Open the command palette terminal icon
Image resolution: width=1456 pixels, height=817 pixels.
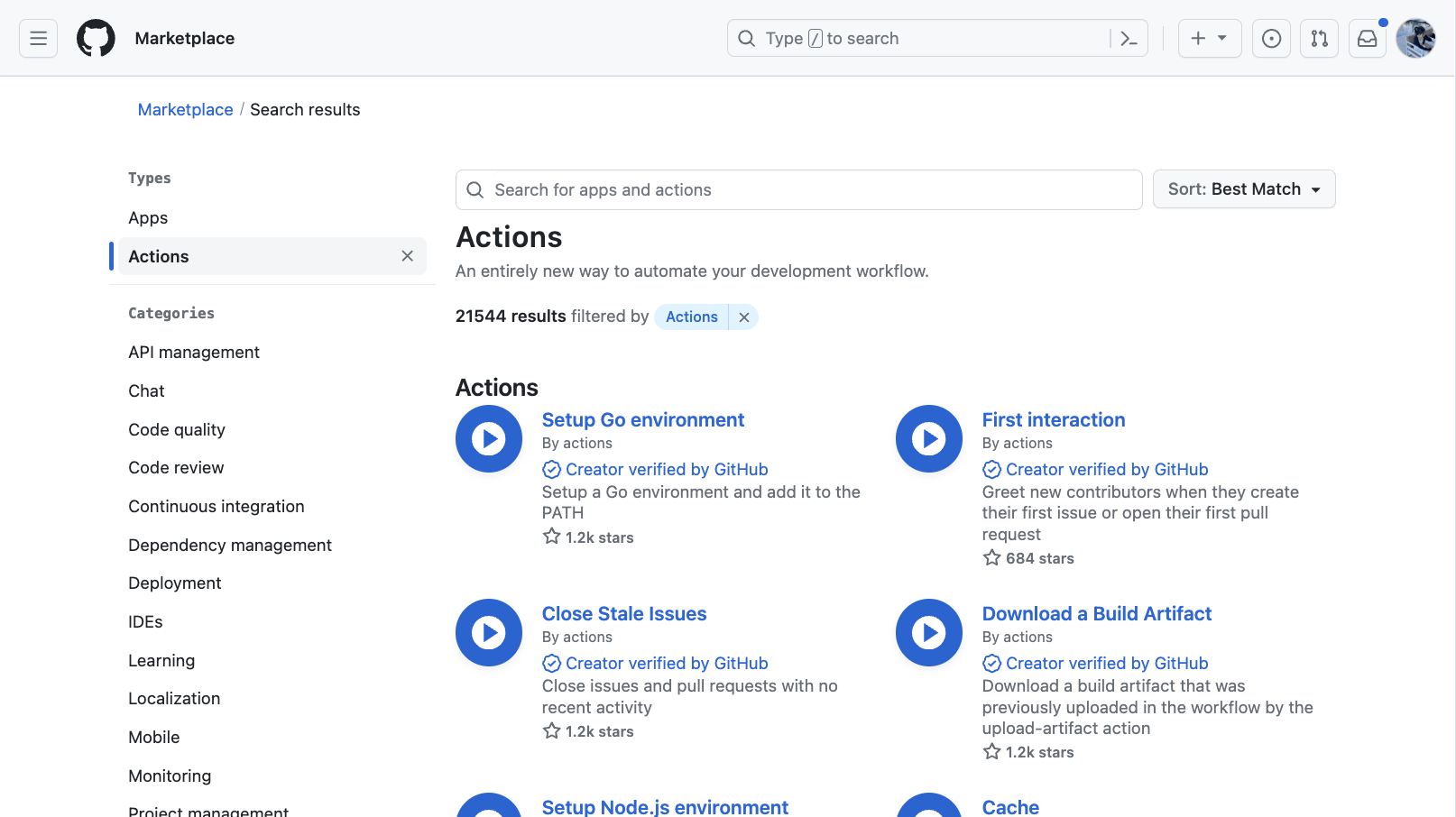click(x=1129, y=38)
